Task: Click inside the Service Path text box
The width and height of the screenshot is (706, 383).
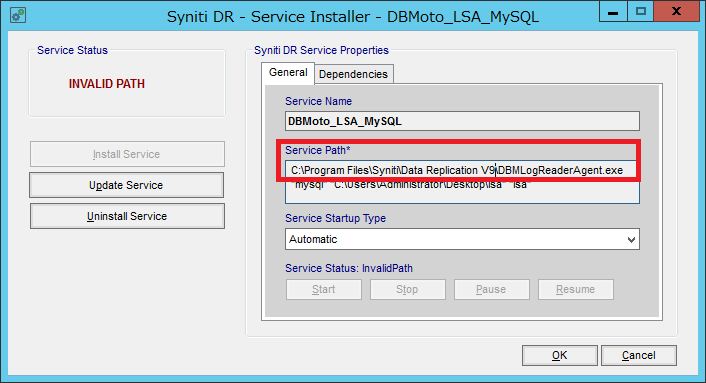Action: [462, 182]
